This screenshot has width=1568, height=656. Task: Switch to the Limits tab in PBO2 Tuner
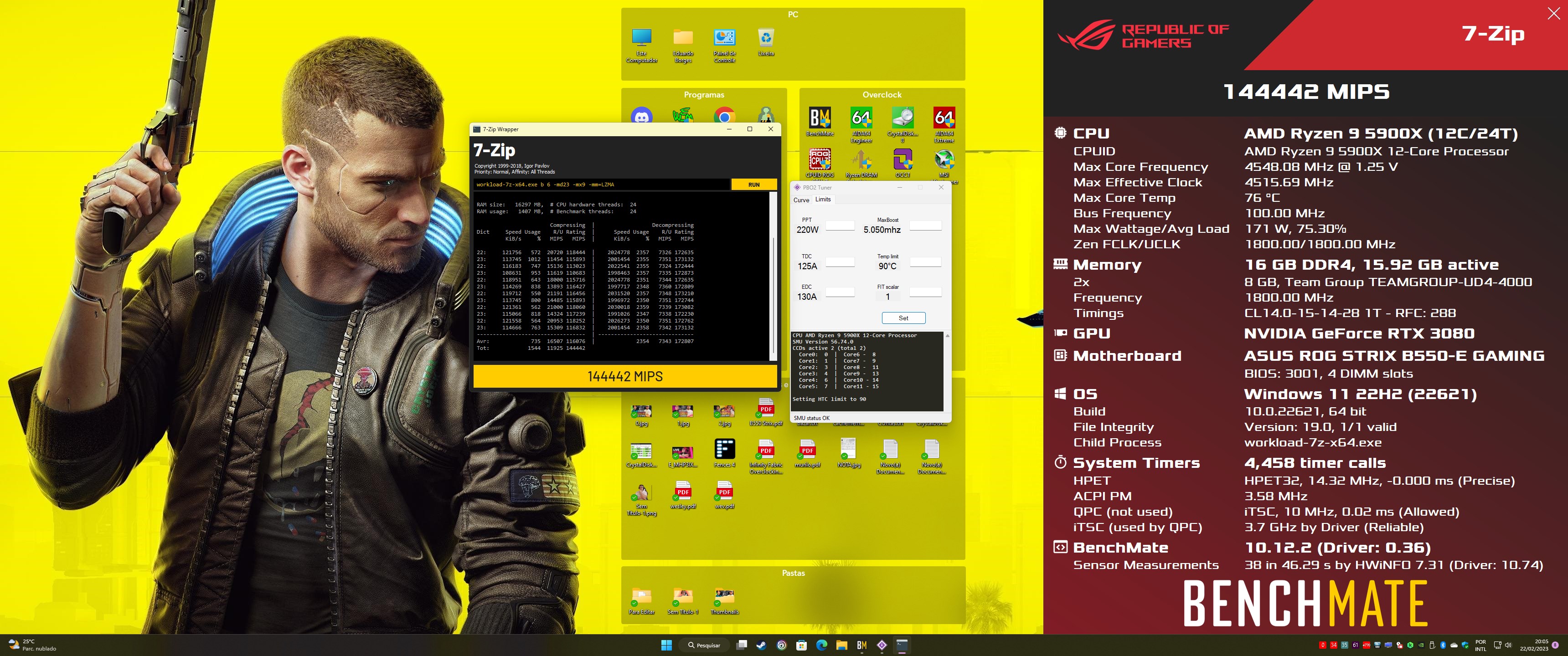823,200
